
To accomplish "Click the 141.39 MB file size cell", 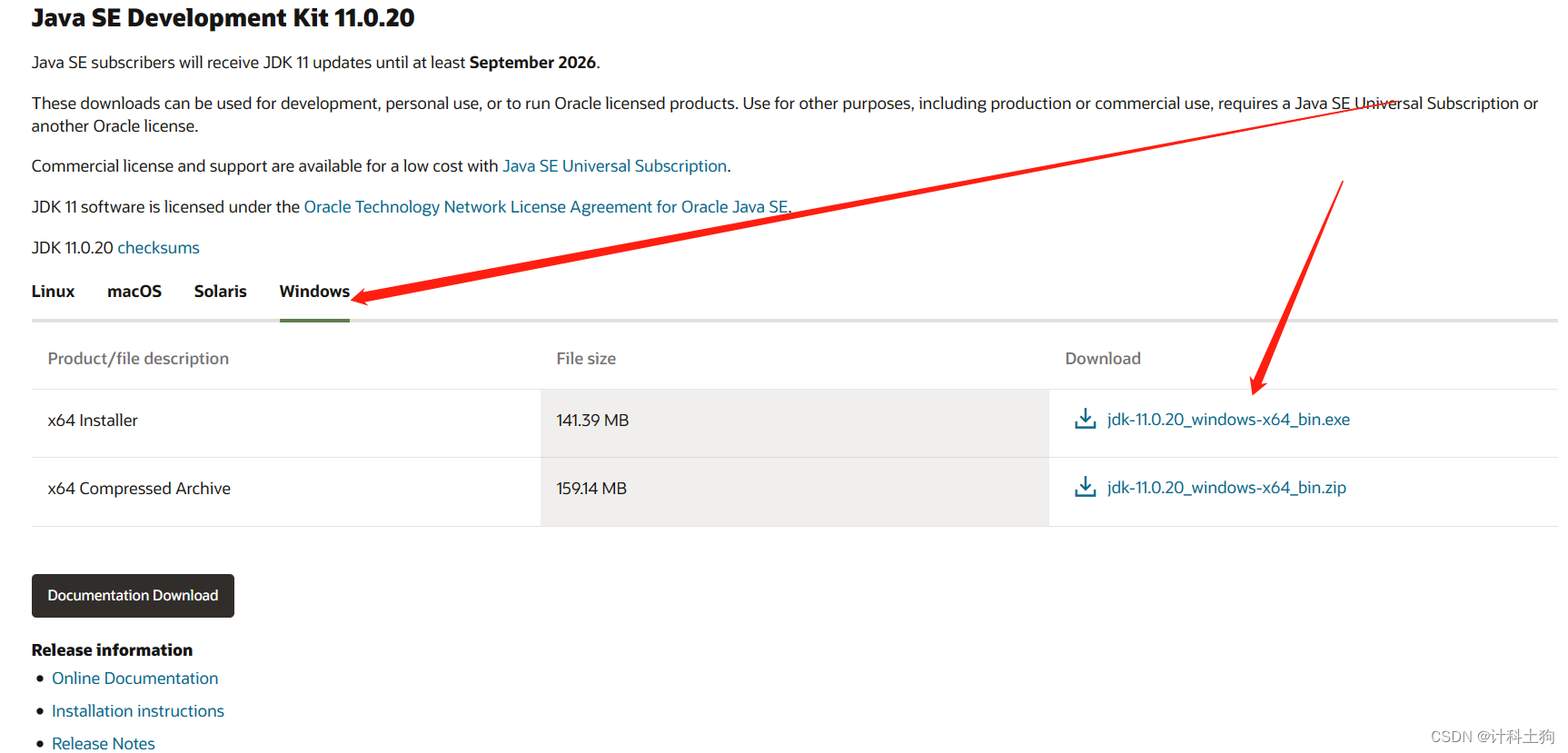I will (x=795, y=423).
